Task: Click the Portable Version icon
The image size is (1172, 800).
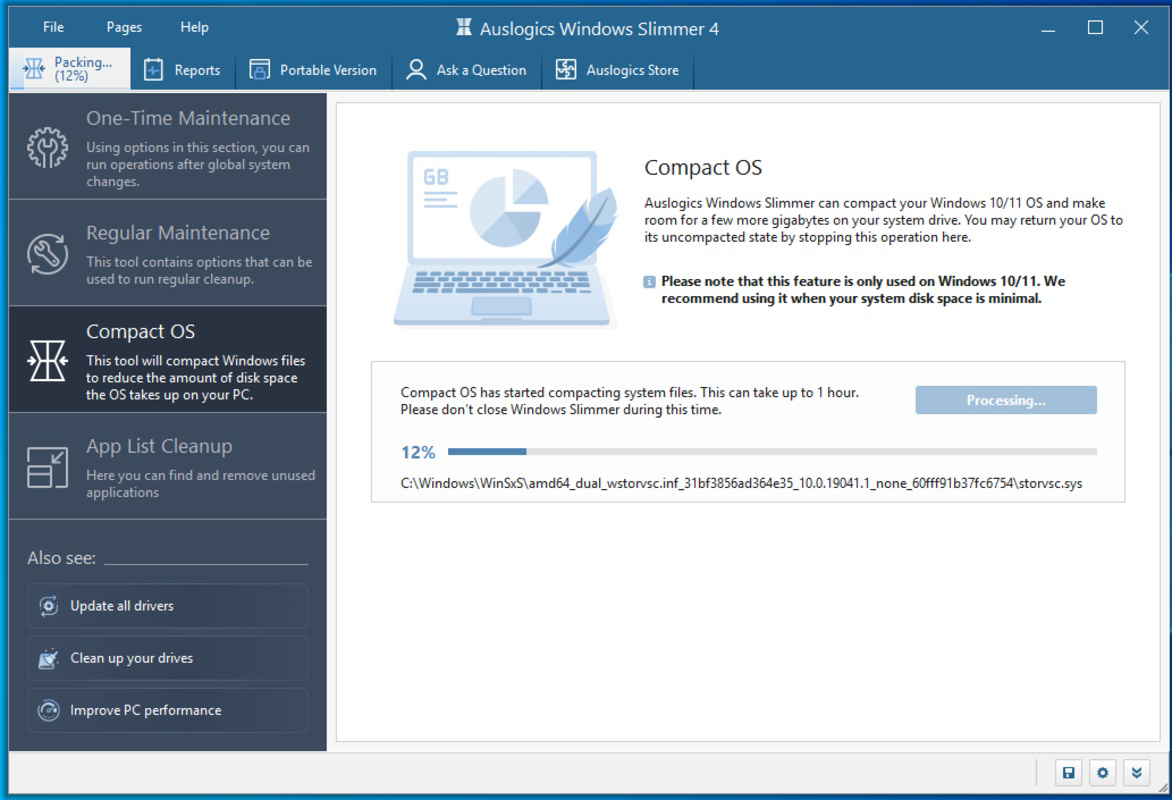Action: point(259,70)
